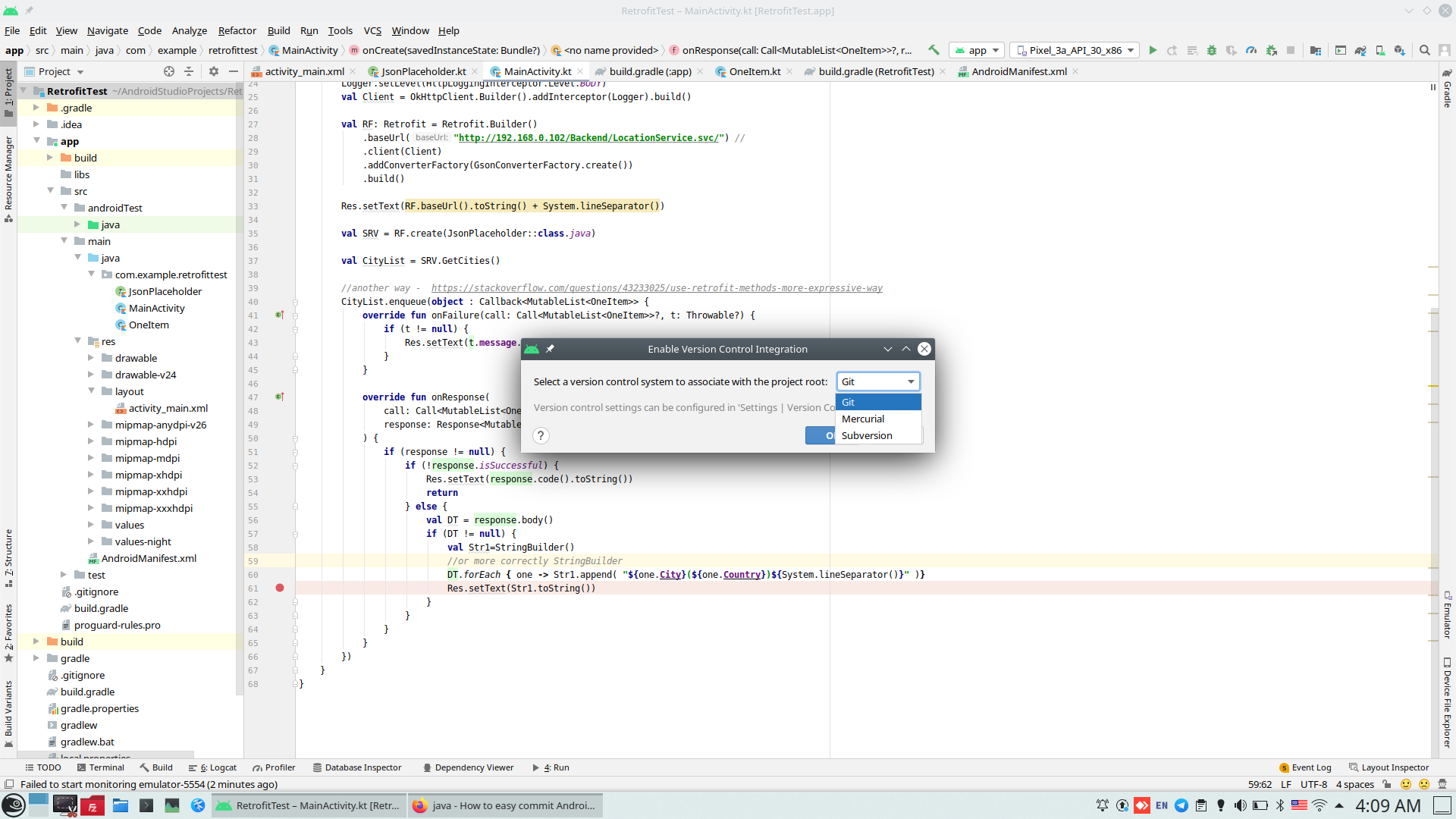Expand the mipmap-hdpi folder
This screenshot has height=819, width=1456.
click(x=92, y=441)
